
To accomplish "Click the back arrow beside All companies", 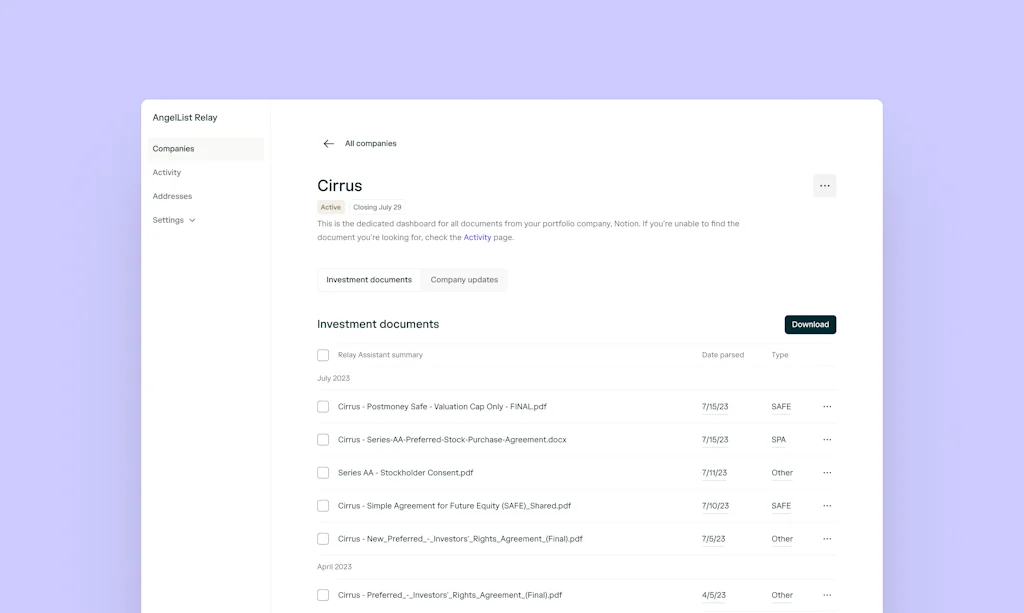I will 328,143.
